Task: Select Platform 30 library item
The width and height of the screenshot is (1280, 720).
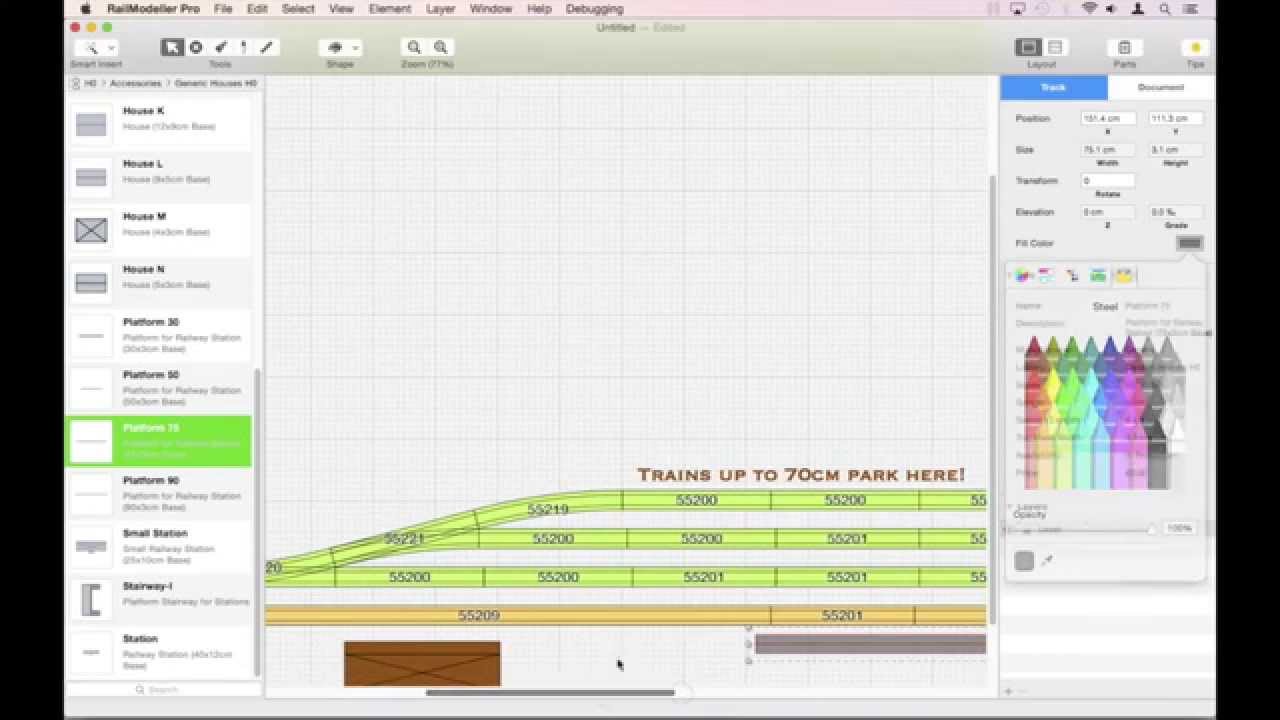Action: (159, 336)
